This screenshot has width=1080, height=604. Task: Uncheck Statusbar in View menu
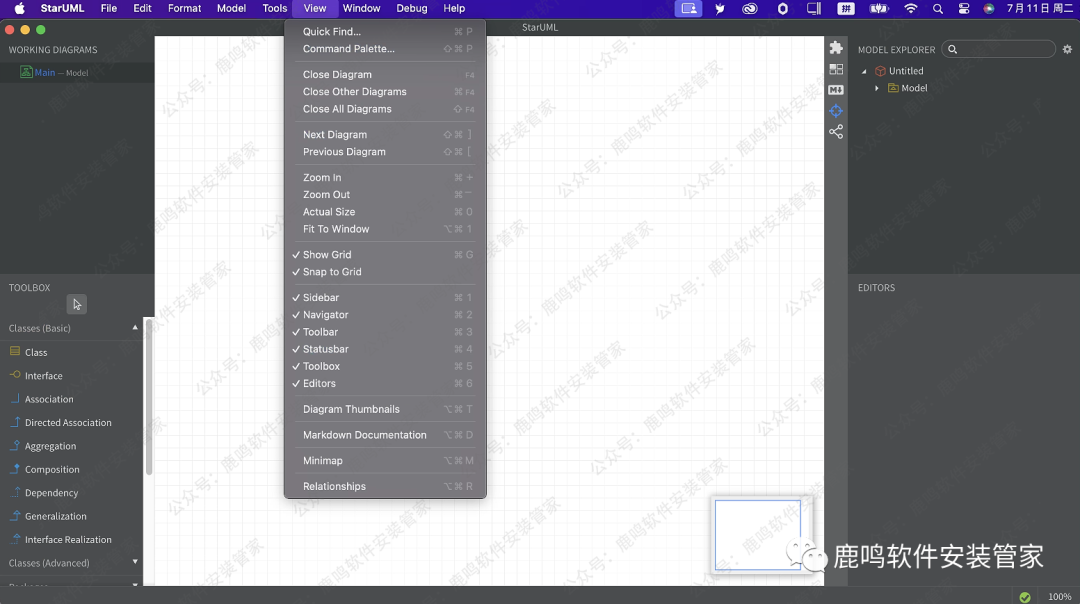[326, 349]
